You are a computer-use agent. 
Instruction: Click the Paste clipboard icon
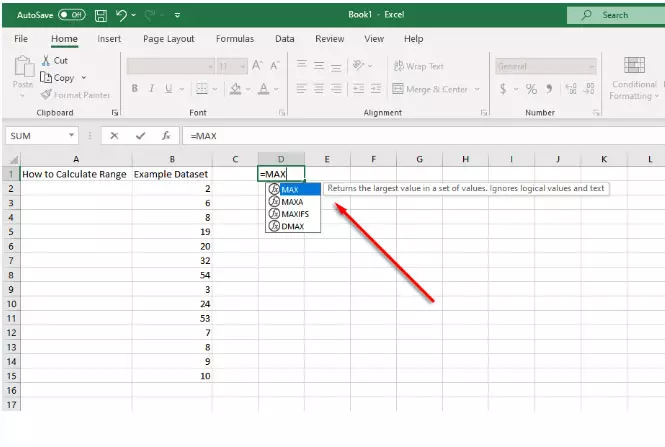click(24, 66)
